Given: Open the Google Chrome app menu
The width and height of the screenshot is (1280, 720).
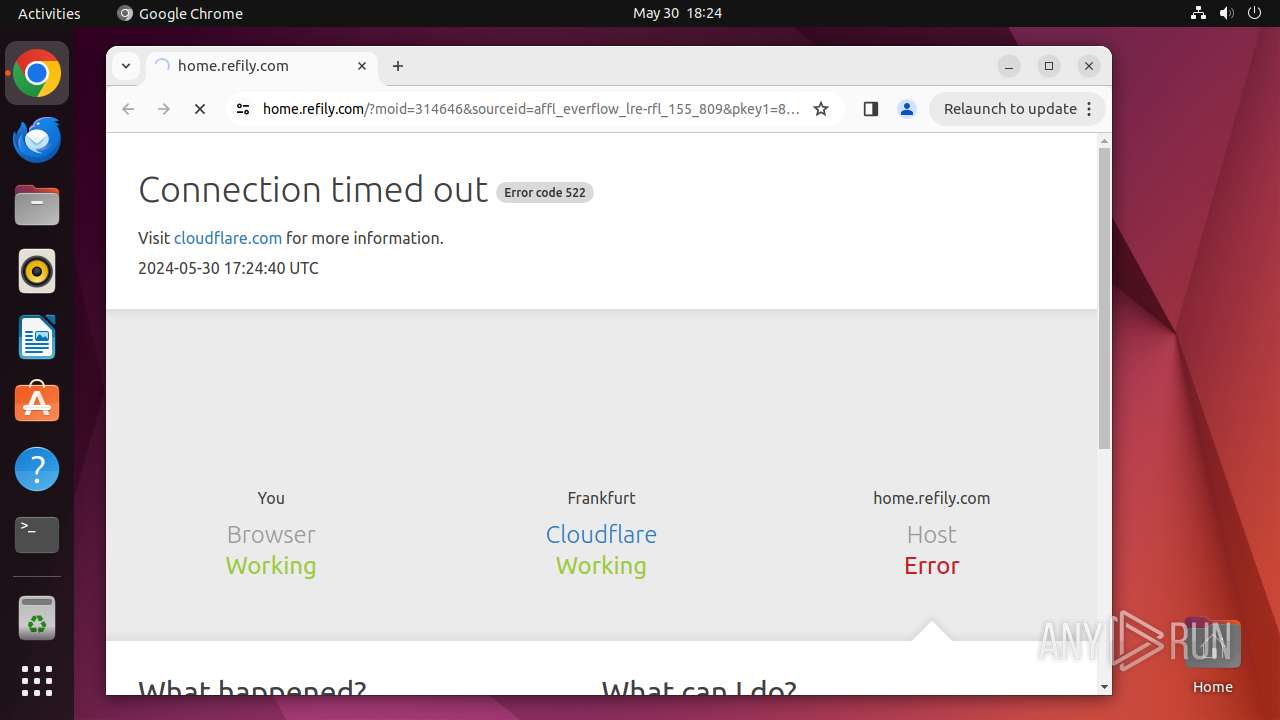Looking at the screenshot, I should coord(180,13).
